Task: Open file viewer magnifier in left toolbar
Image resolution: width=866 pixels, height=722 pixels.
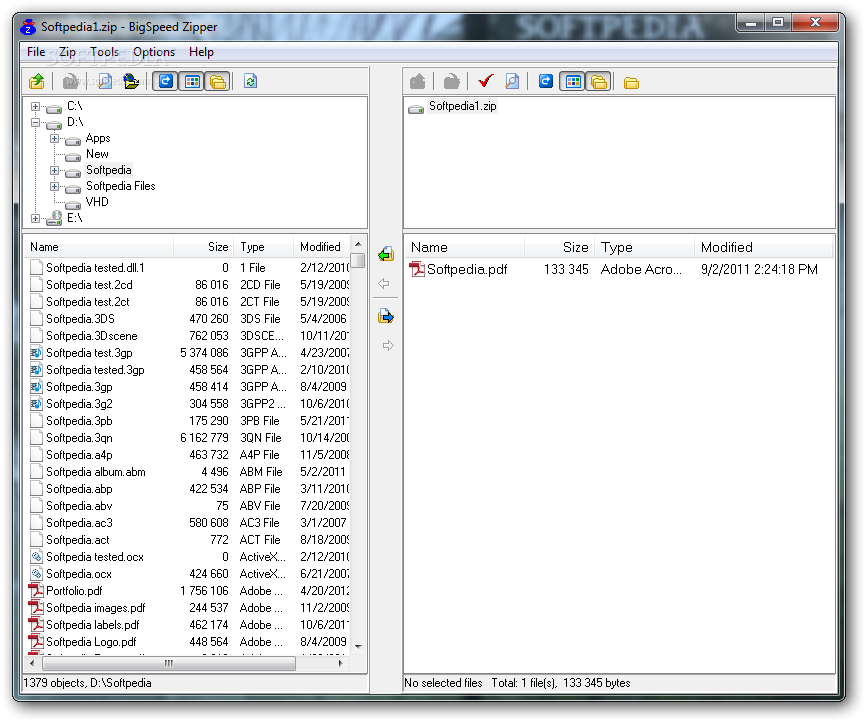Action: (105, 82)
